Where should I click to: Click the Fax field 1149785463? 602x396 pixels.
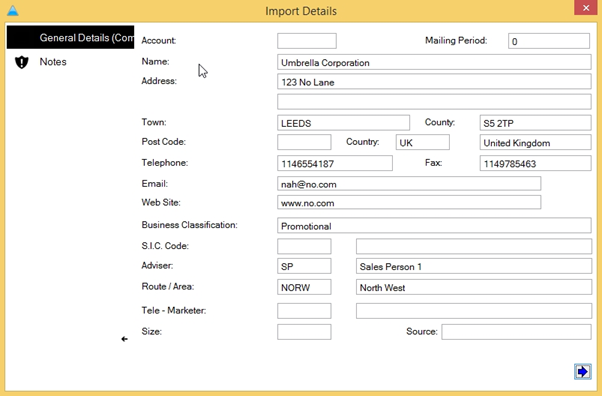pos(535,163)
